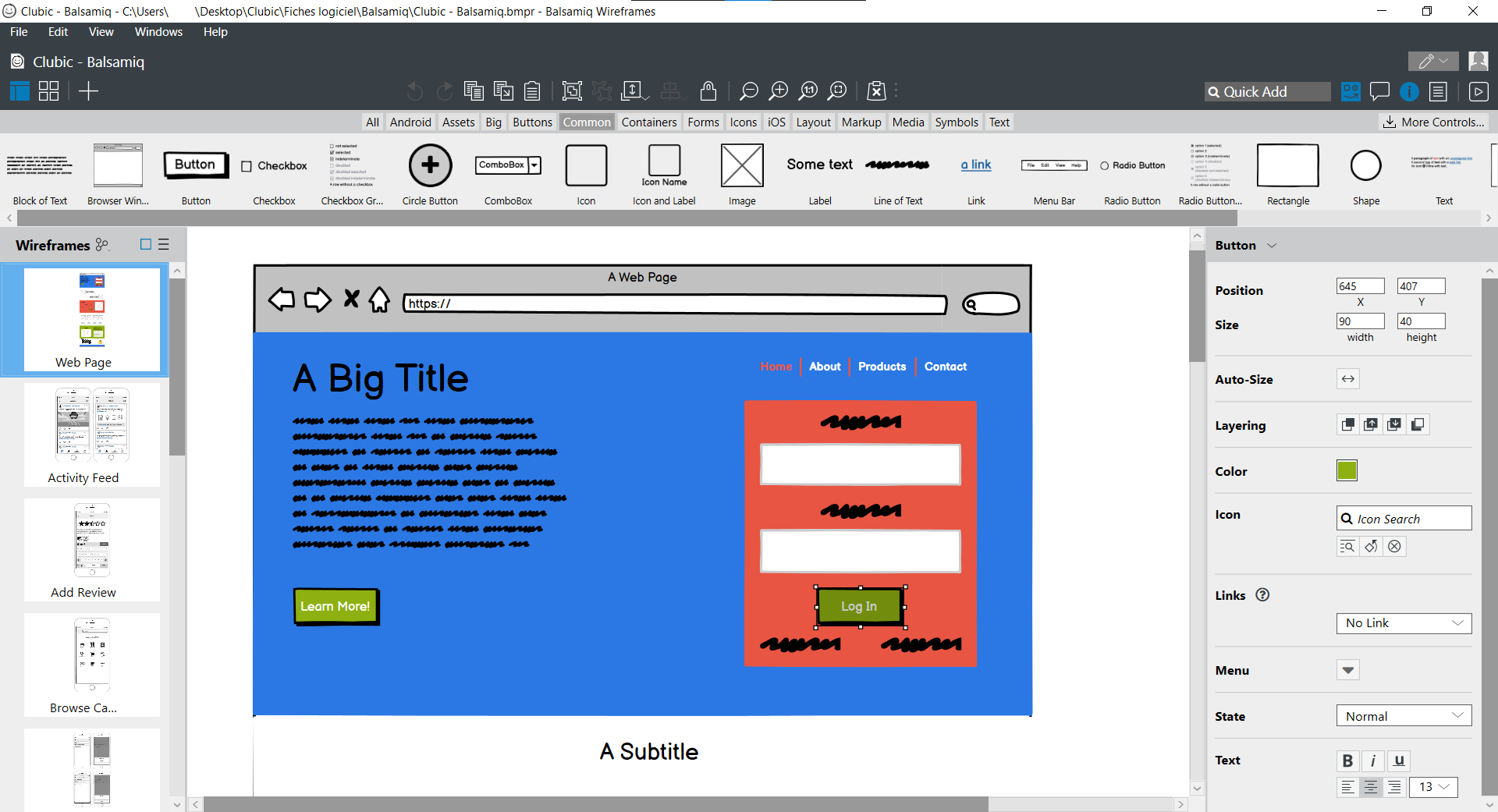Image resolution: width=1498 pixels, height=812 pixels.
Task: Click the Products link in mockup
Action: 882,366
